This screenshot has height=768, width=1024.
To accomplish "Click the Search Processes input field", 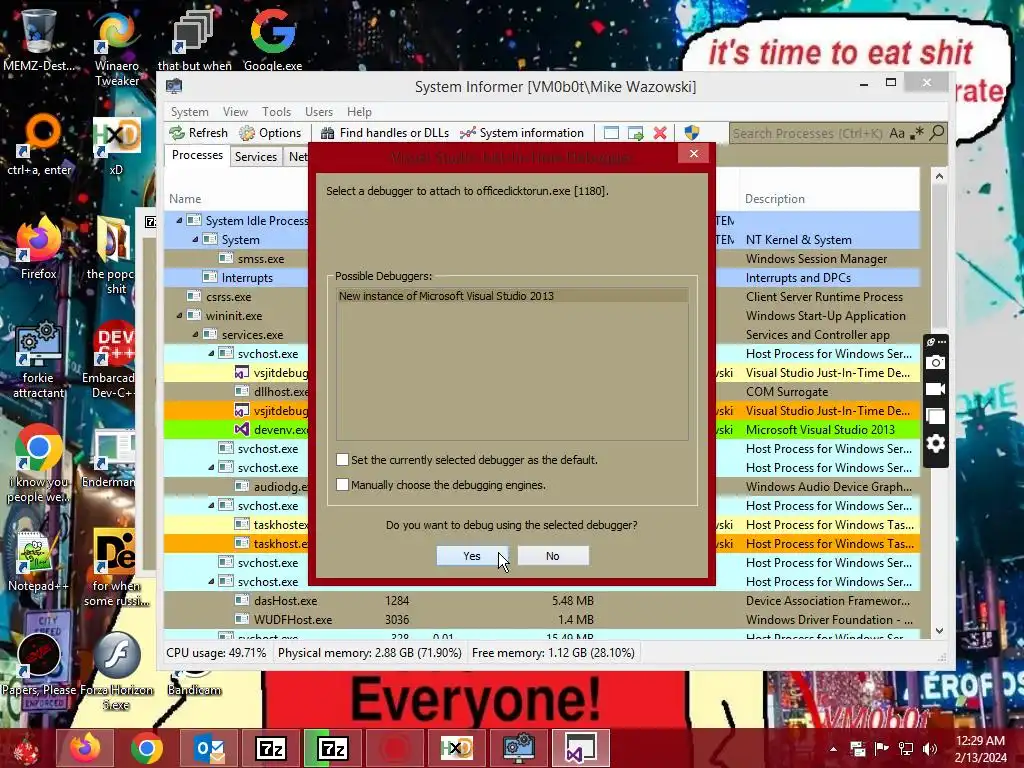I will [x=807, y=133].
